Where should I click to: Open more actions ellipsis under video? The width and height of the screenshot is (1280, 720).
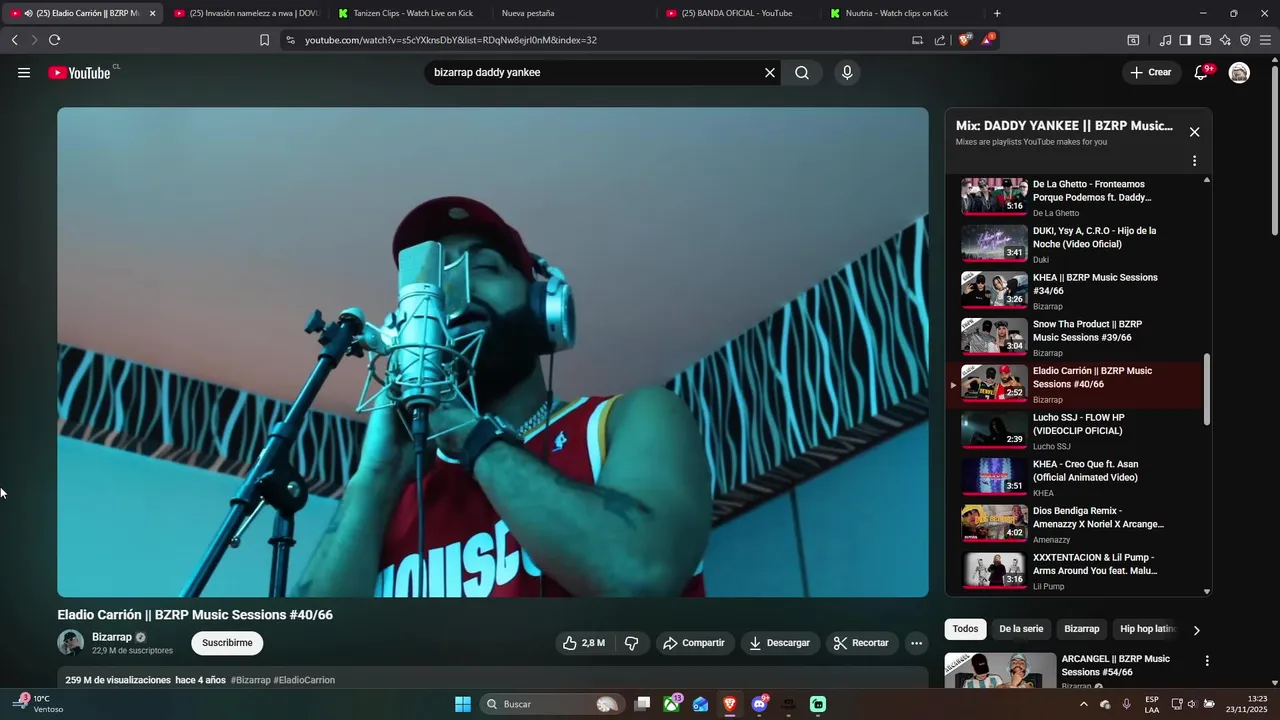point(916,643)
